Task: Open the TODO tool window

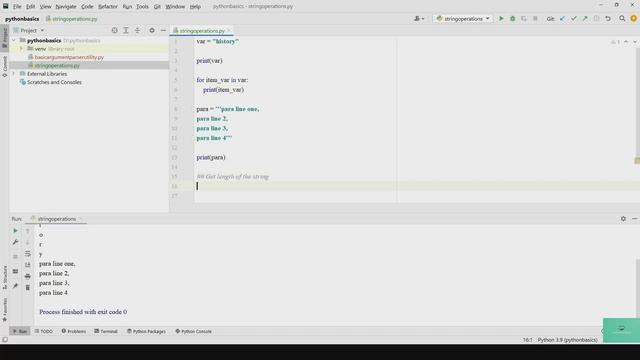Action: [x=44, y=331]
